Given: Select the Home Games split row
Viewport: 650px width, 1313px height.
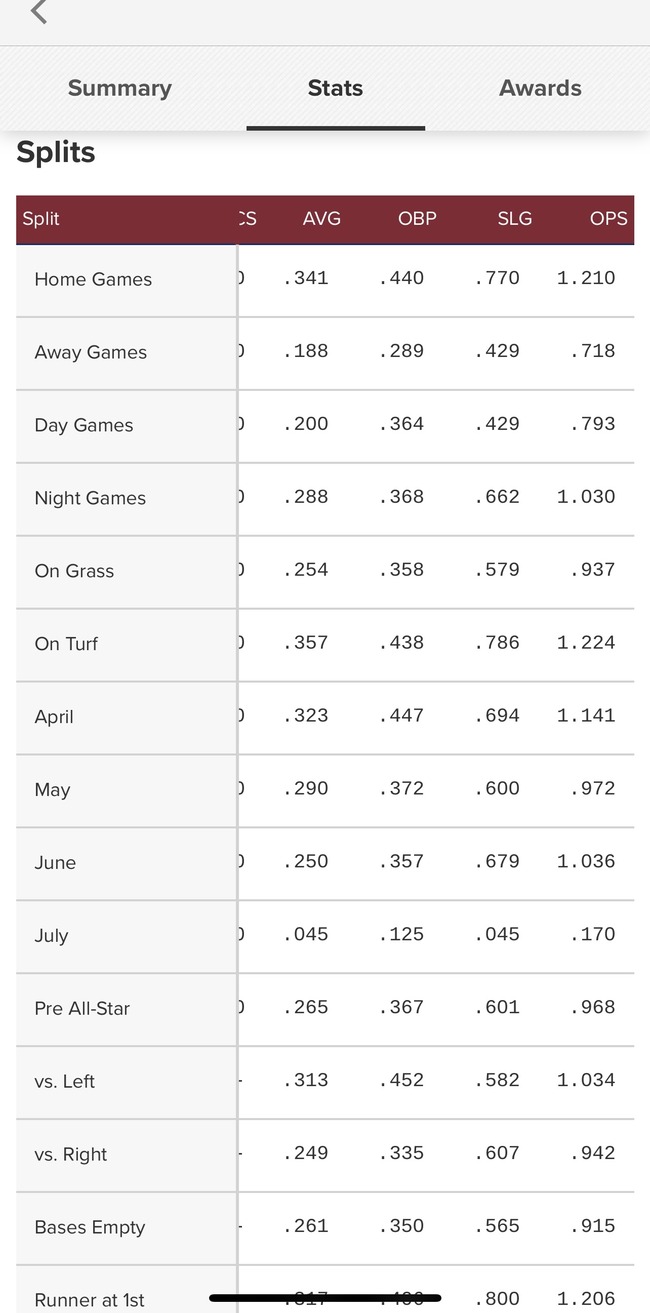Looking at the screenshot, I should (x=325, y=280).
